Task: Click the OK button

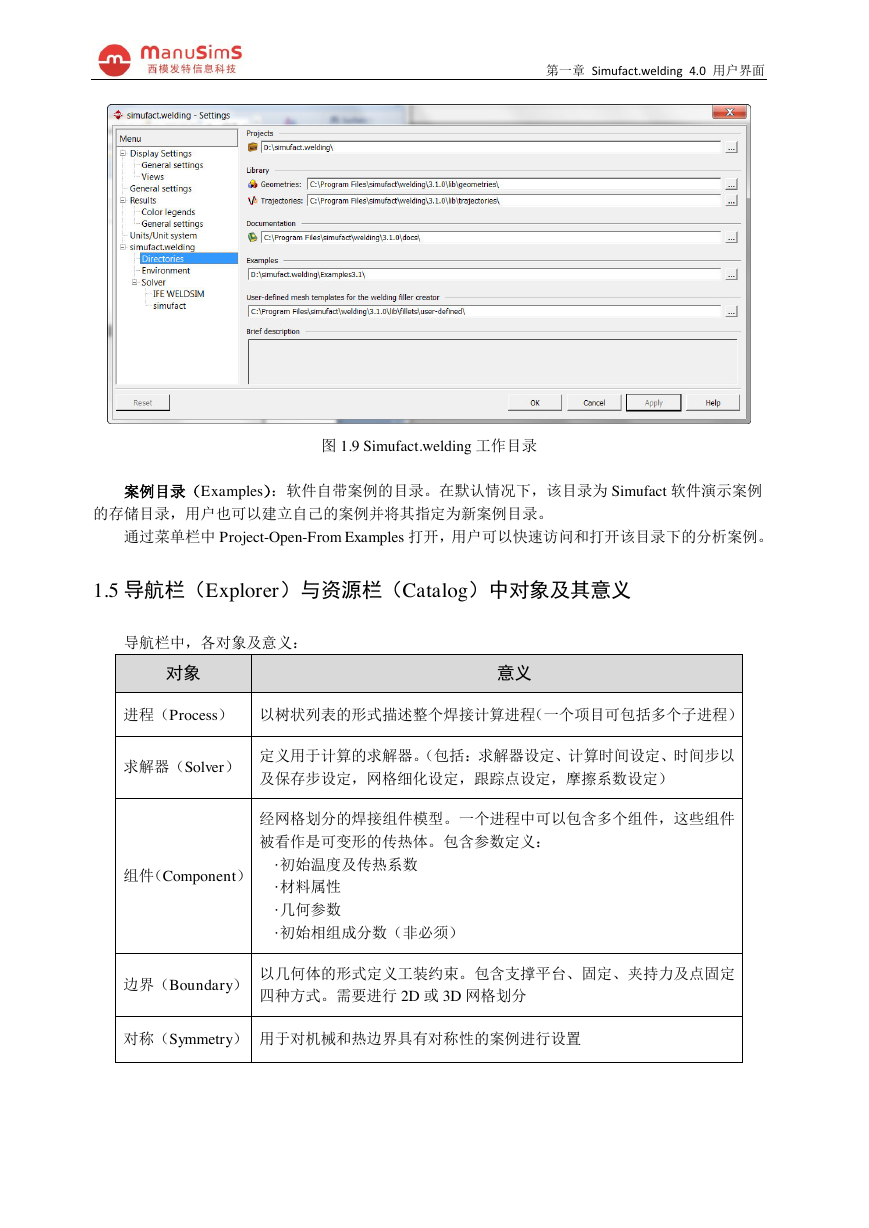Action: [x=535, y=402]
